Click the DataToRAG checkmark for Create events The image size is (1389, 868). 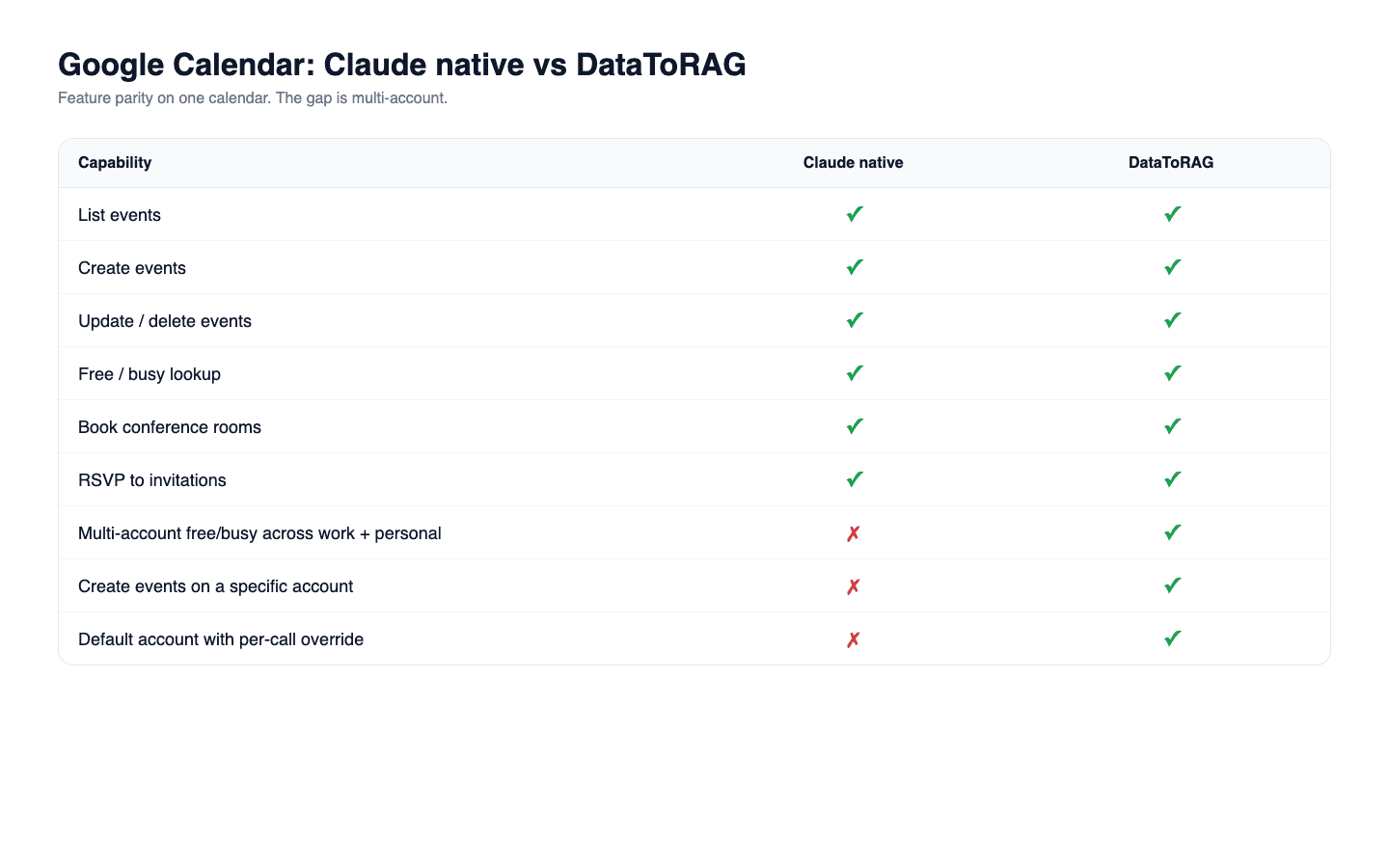coord(1172,267)
